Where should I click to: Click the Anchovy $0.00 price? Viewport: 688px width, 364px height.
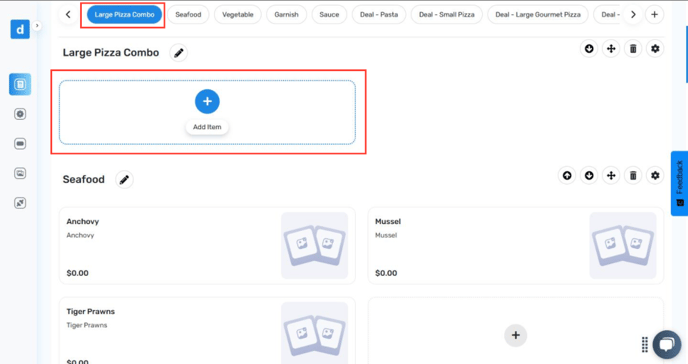pyautogui.click(x=78, y=273)
